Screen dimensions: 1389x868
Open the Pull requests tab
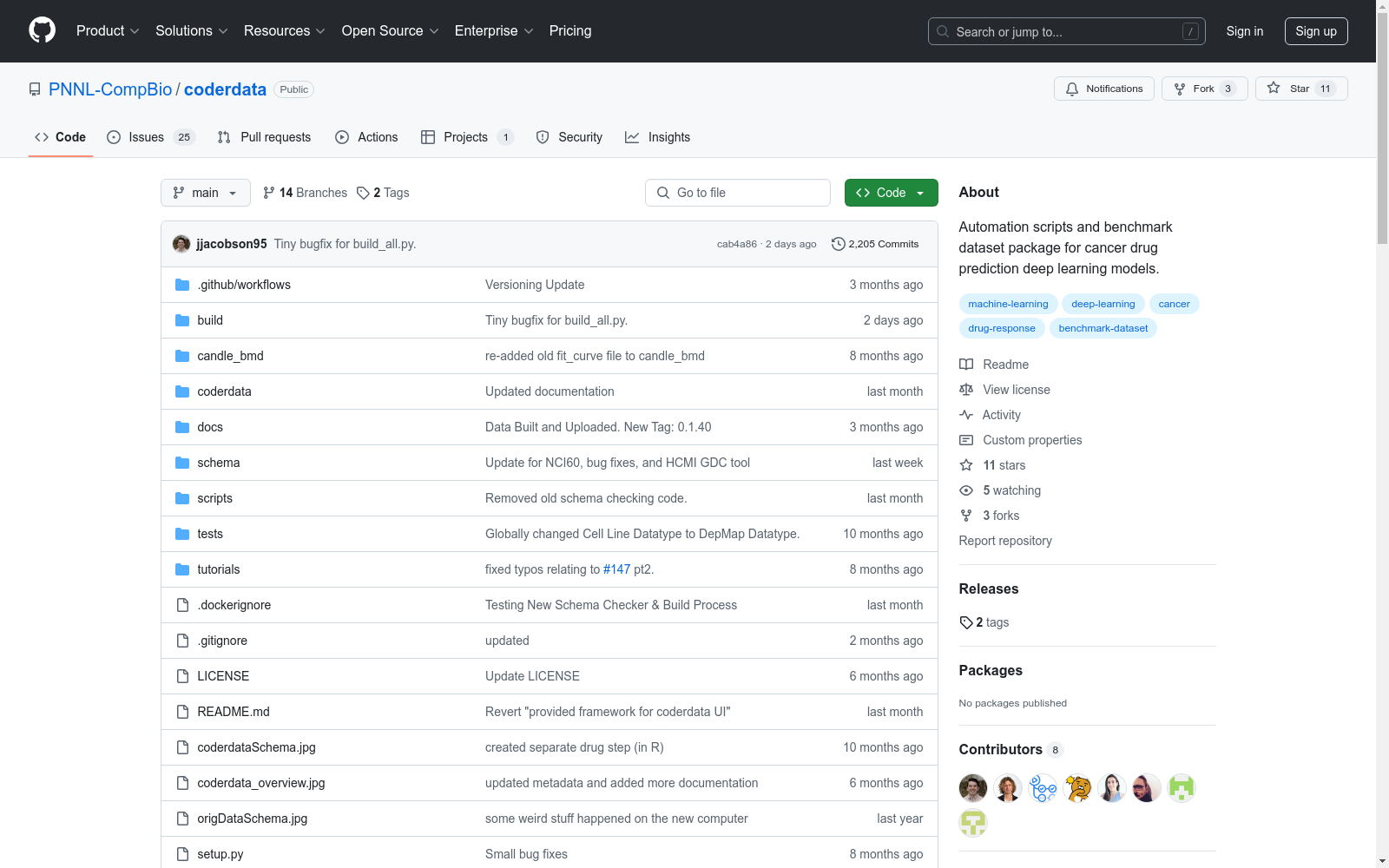coord(264,137)
